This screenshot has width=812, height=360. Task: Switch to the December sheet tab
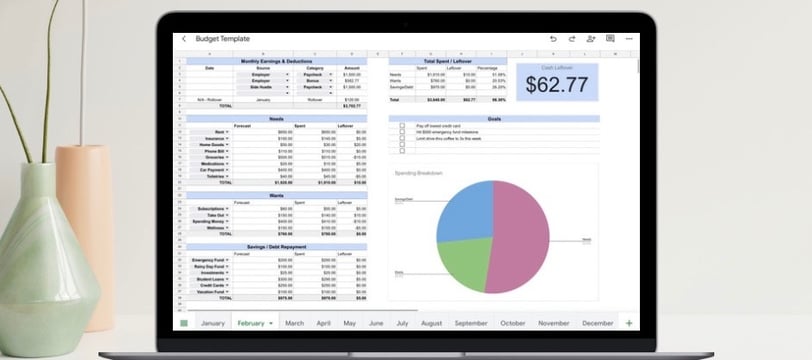[x=598, y=323]
